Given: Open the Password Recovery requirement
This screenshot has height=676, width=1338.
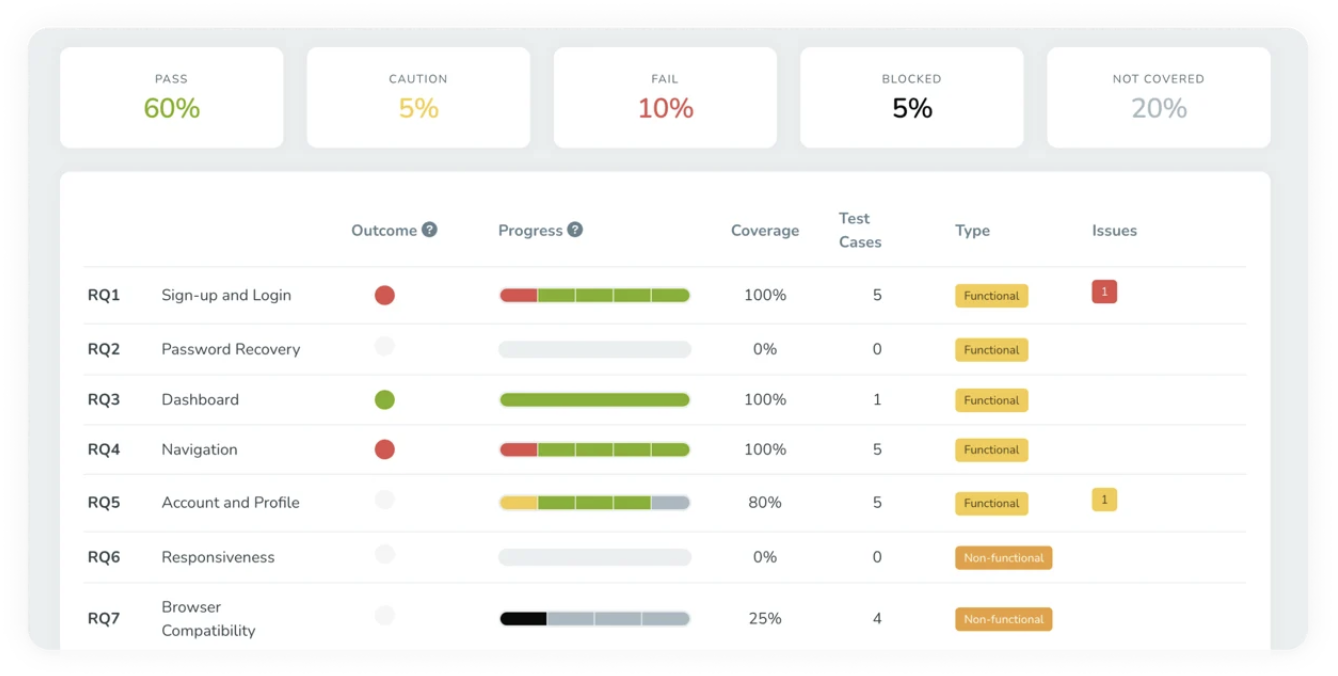Looking at the screenshot, I should pos(230,349).
